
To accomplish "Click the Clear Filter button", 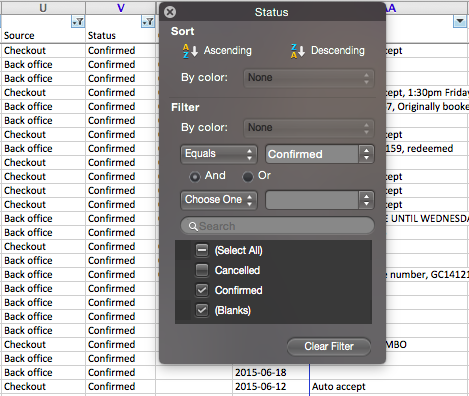I will click(x=329, y=346).
